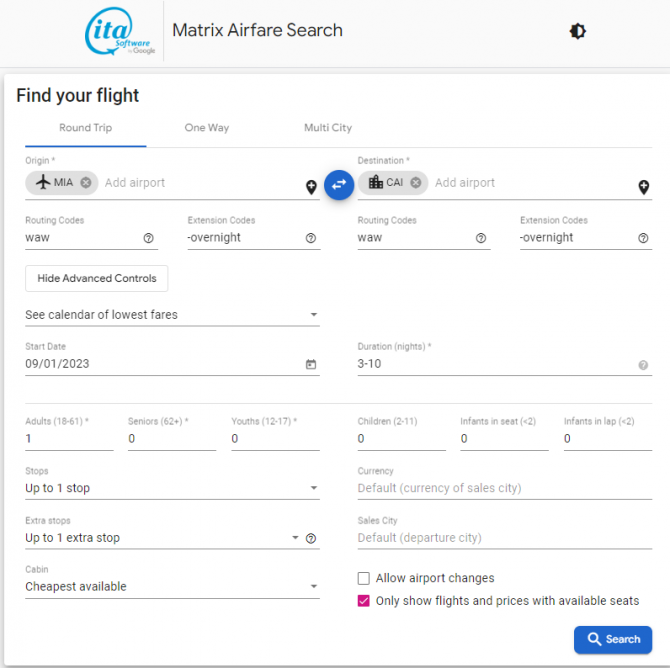Show help for Extra stops
The width and height of the screenshot is (670, 668).
tap(311, 539)
